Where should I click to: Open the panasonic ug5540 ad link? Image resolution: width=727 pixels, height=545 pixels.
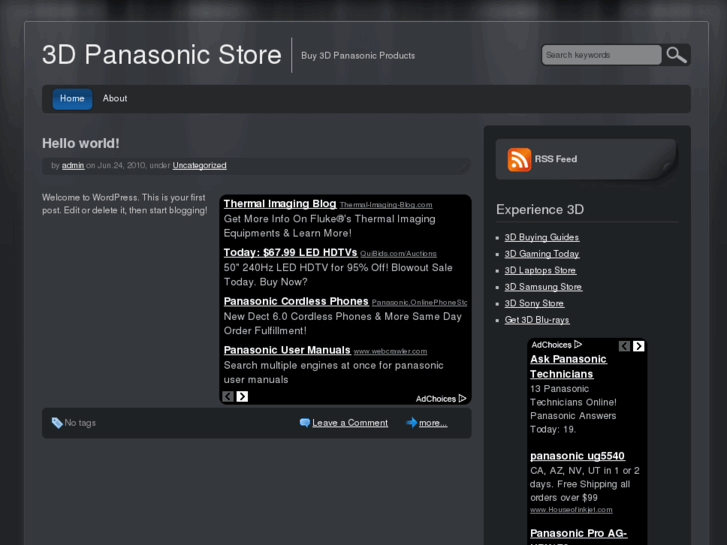point(577,456)
